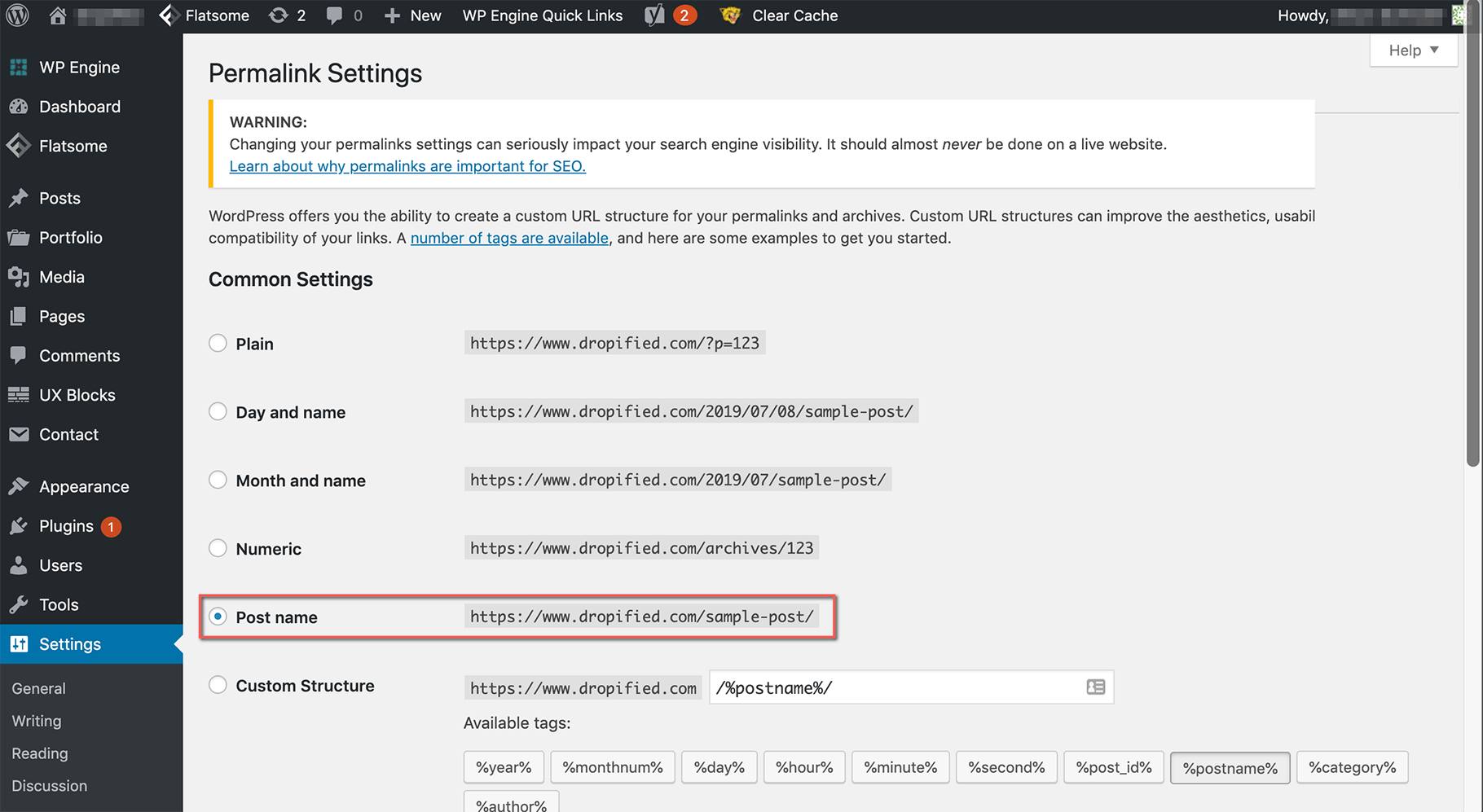1483x812 pixels.
Task: Open Yoast SEO icon in admin bar
Action: coord(654,15)
